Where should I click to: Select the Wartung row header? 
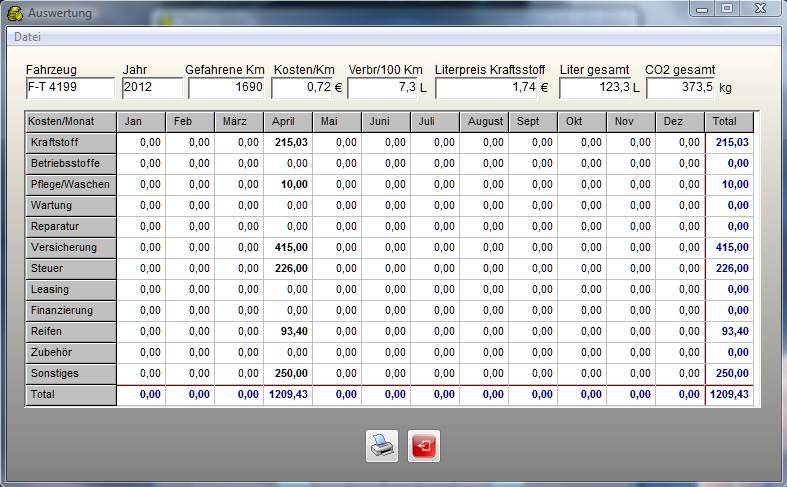click(71, 206)
